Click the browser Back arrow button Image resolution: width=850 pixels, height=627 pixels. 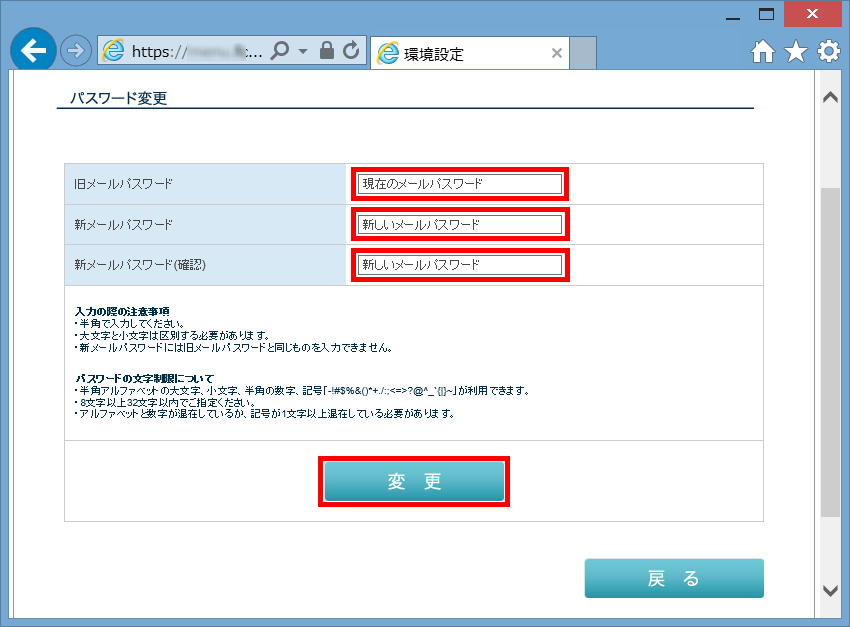pyautogui.click(x=32, y=52)
